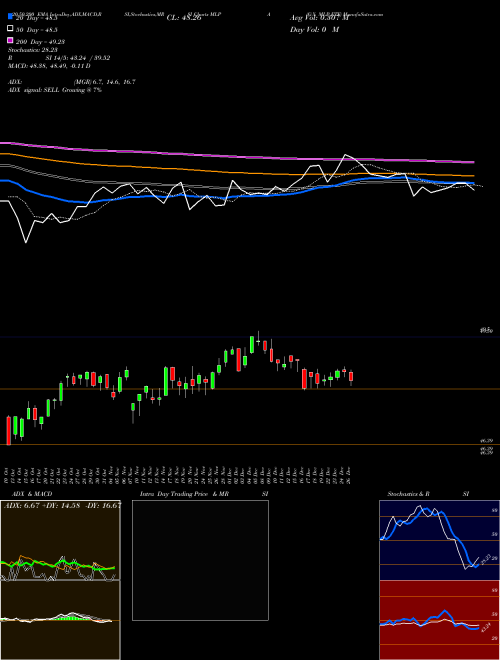Select the 'Day Vol: 0 M' text
The height and width of the screenshot is (660, 500).
(x=314, y=29)
